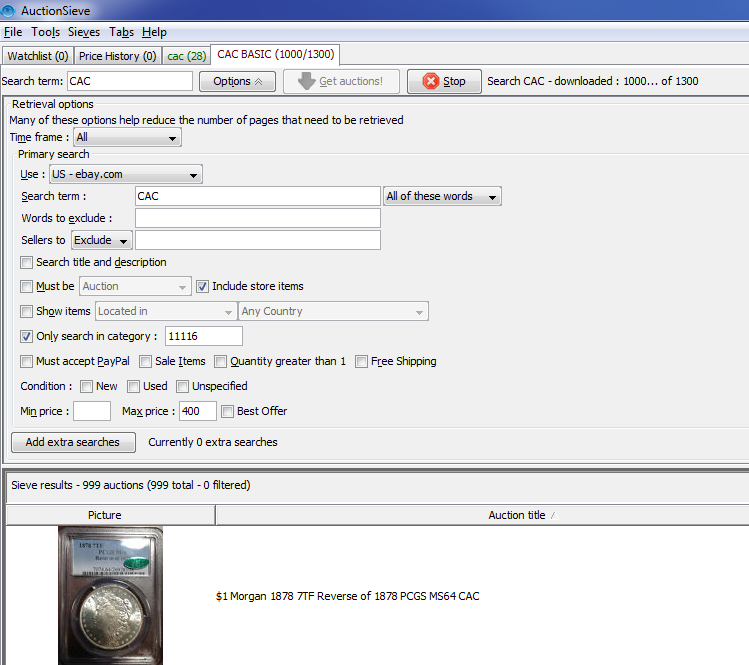Open the Any Country dropdown
749x665 pixels.
click(333, 311)
